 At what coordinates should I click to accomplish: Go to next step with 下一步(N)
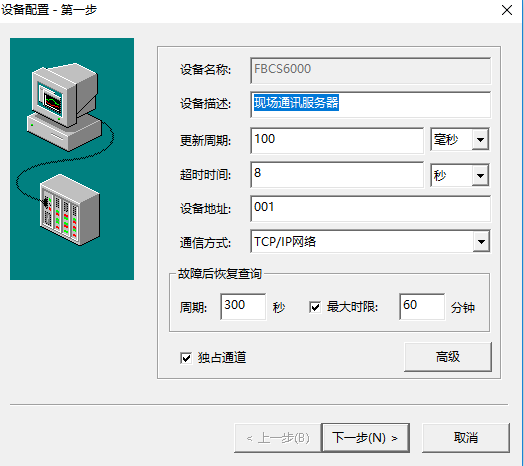[x=365, y=438]
